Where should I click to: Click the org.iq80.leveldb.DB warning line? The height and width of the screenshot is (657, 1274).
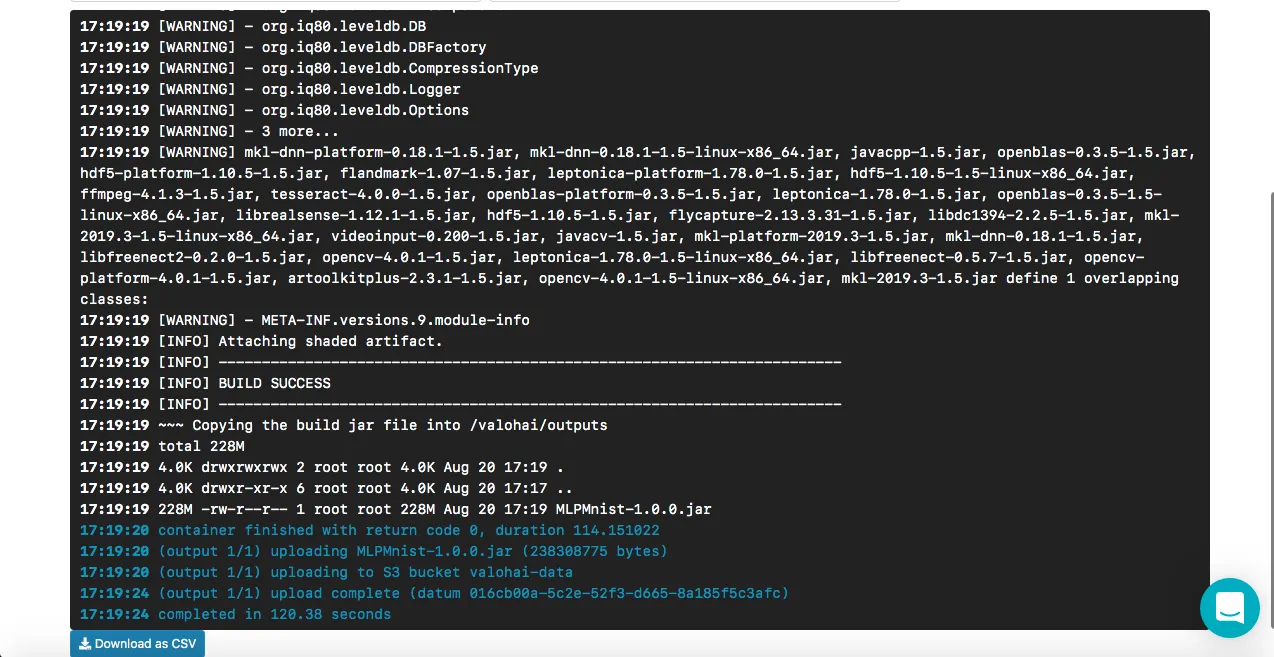[253, 26]
